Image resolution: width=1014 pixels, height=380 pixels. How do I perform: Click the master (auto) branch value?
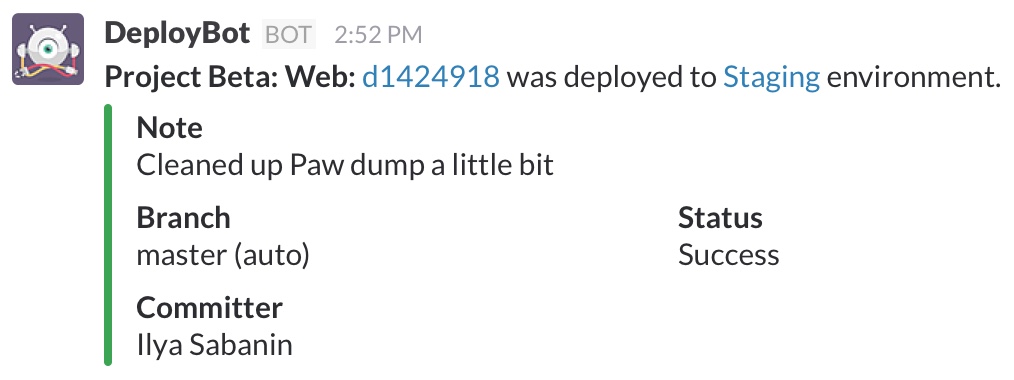point(223,255)
